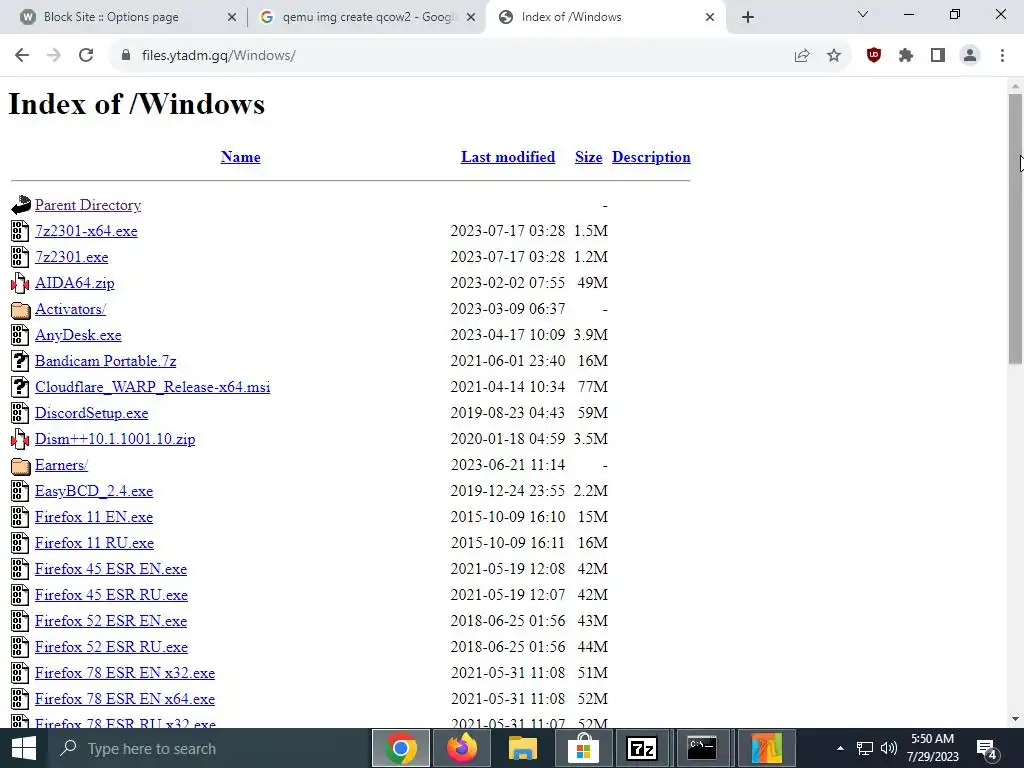Viewport: 1024px width, 768px height.
Task: Download EasyBCD_2.4.exe
Action: tap(93, 491)
